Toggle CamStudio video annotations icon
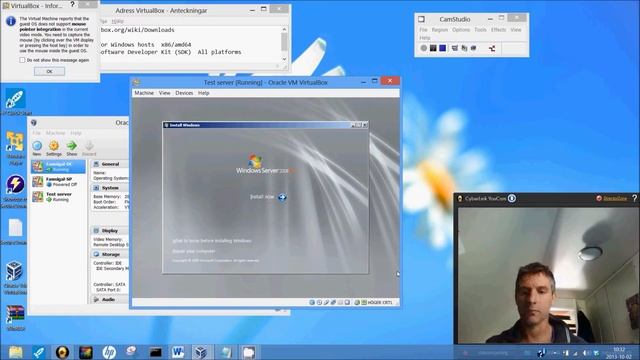This screenshot has height=360, width=640. tap(464, 48)
